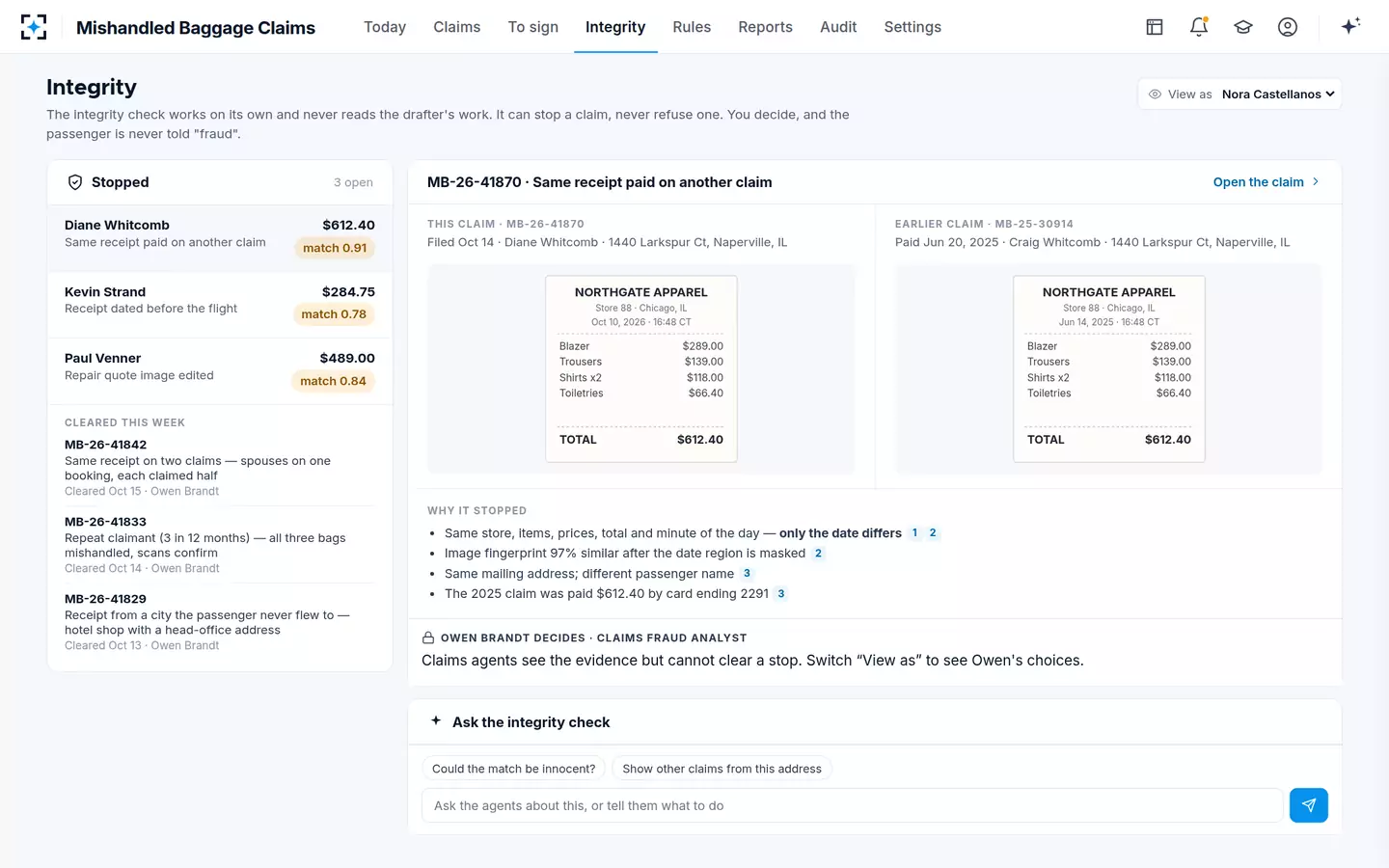Choose Show other claims from this address
The image size is (1389, 868).
[722, 769]
